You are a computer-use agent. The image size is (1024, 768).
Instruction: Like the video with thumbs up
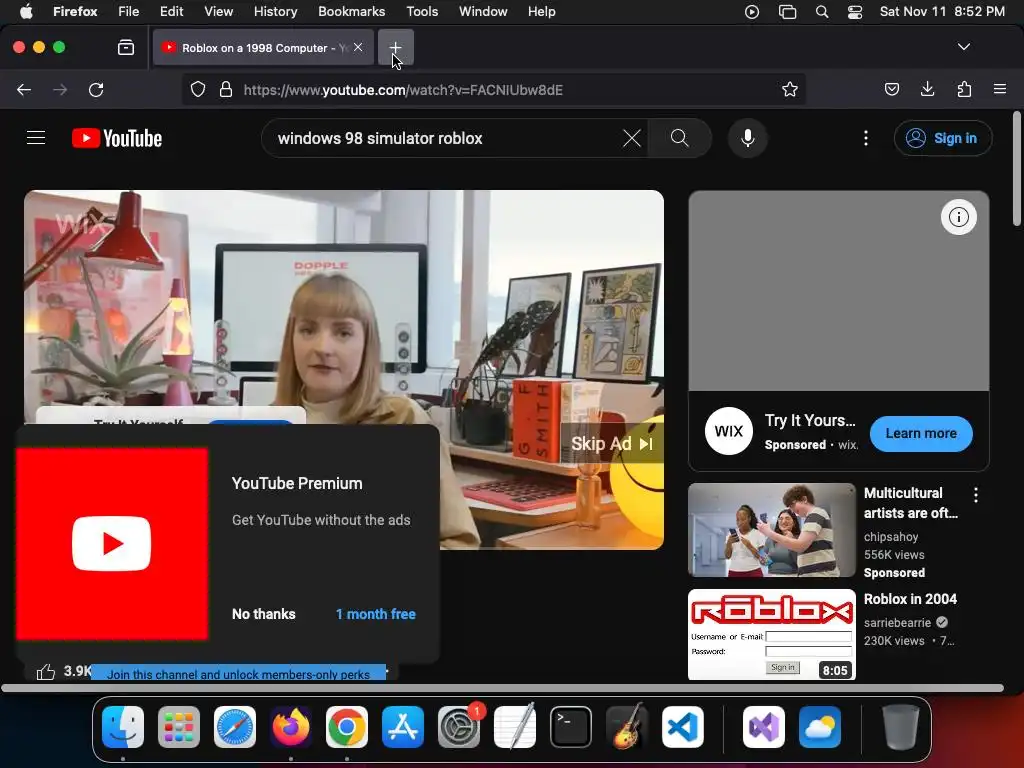click(x=46, y=671)
